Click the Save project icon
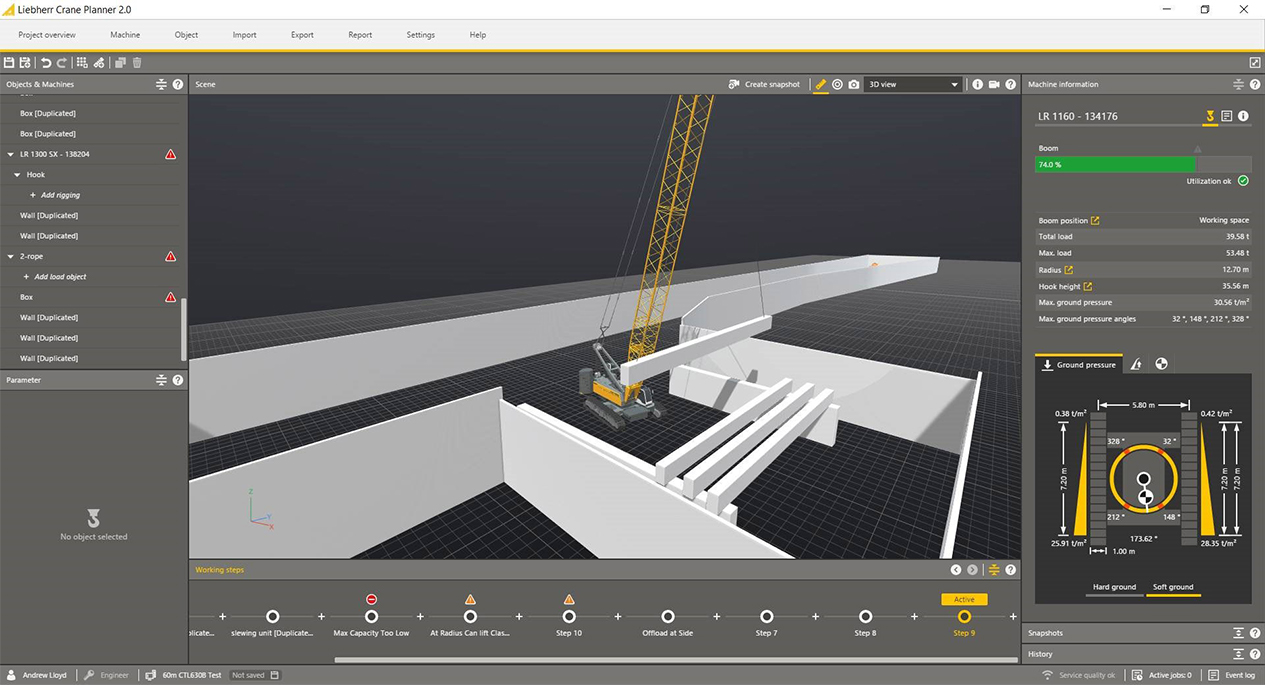The image size is (1265, 685). 9,63
